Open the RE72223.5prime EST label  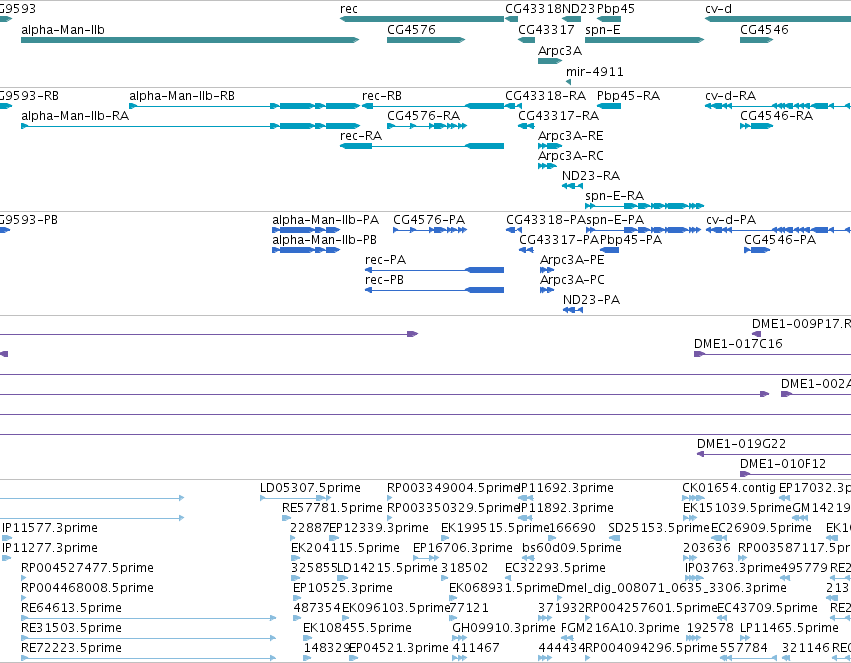(71, 648)
